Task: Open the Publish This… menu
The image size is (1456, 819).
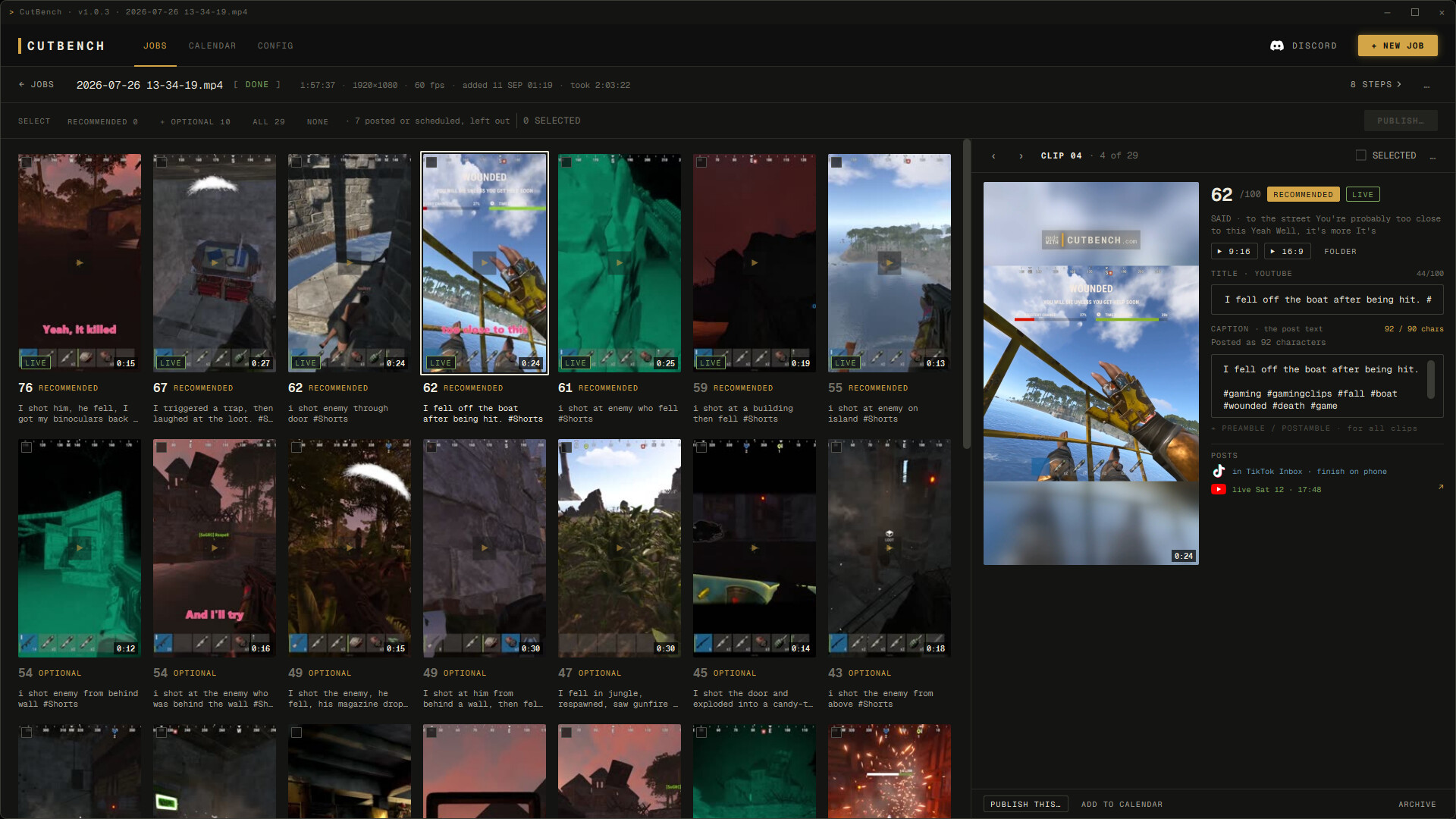Action: point(1025,804)
